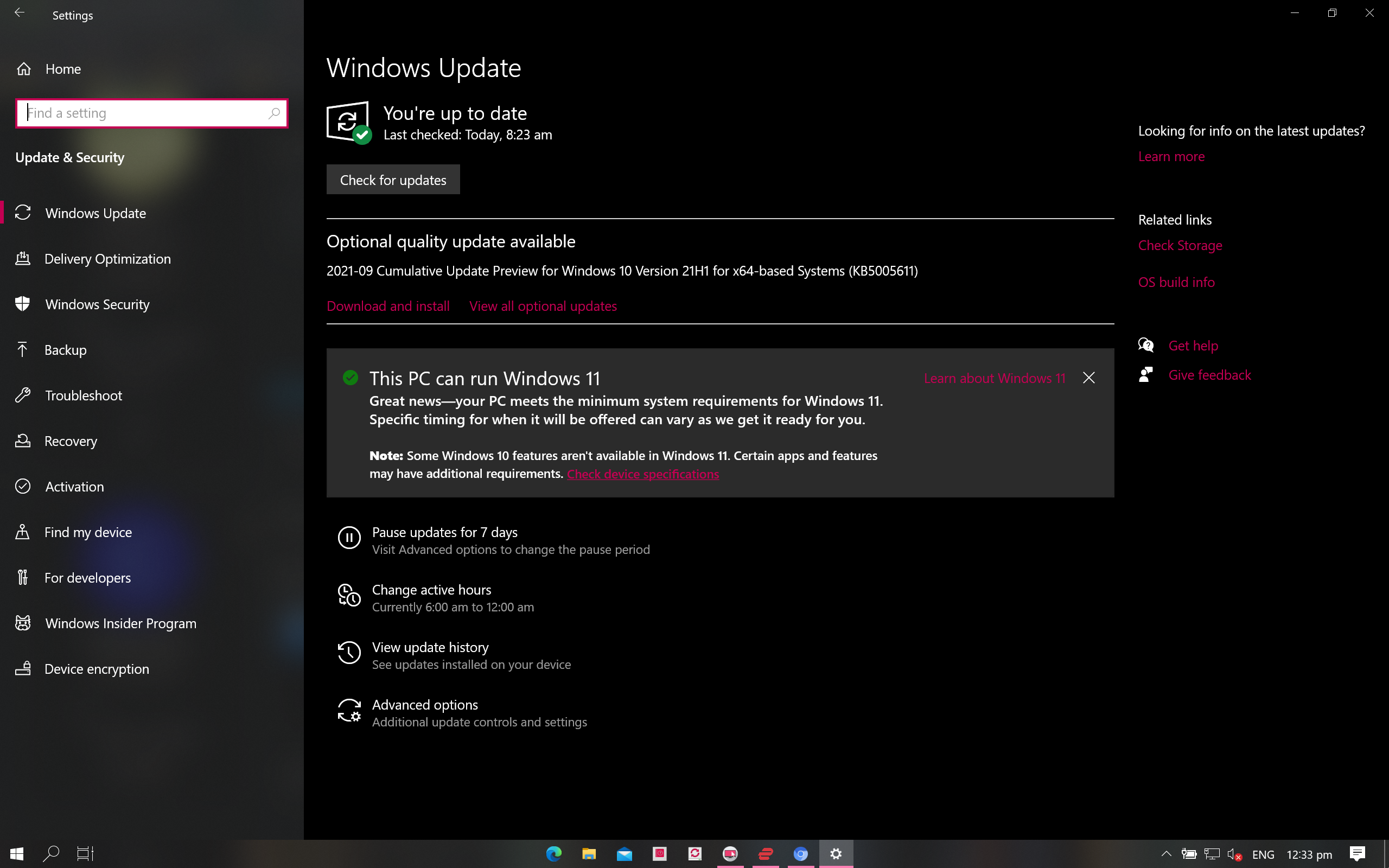Click the View update history clock icon
1389x868 pixels.
pyautogui.click(x=349, y=653)
